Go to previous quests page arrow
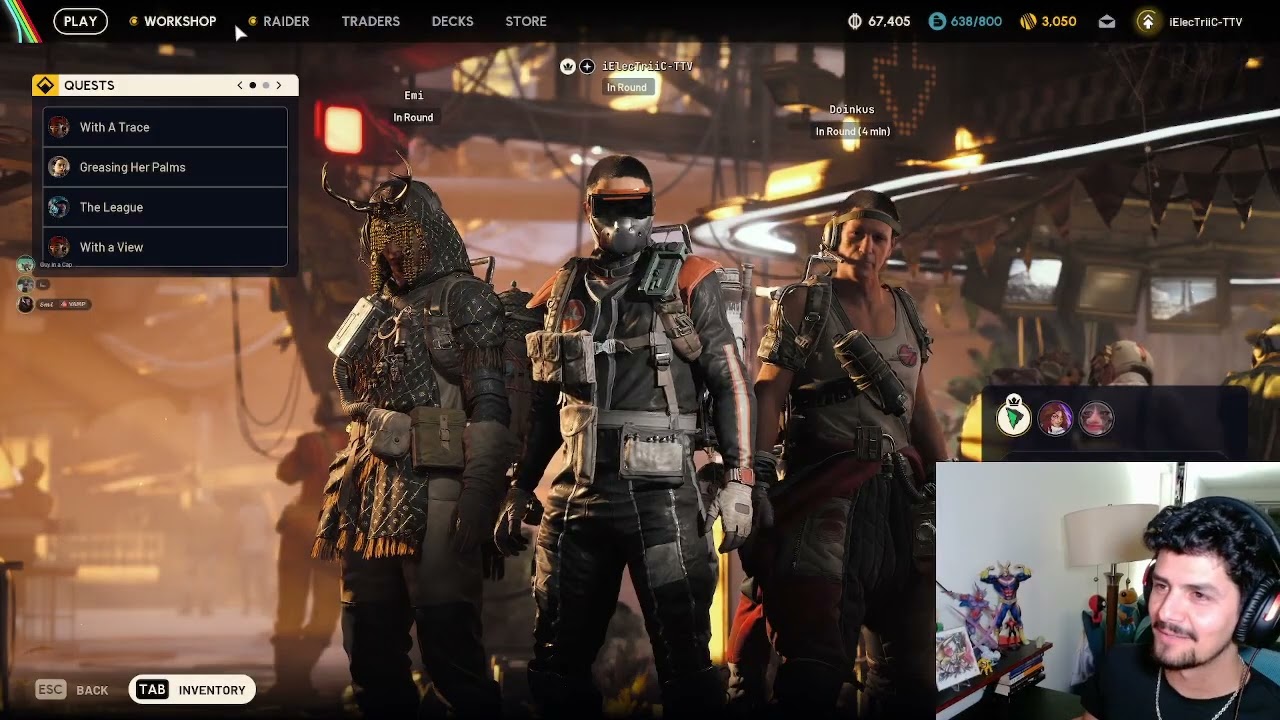The width and height of the screenshot is (1280, 720). (x=240, y=86)
